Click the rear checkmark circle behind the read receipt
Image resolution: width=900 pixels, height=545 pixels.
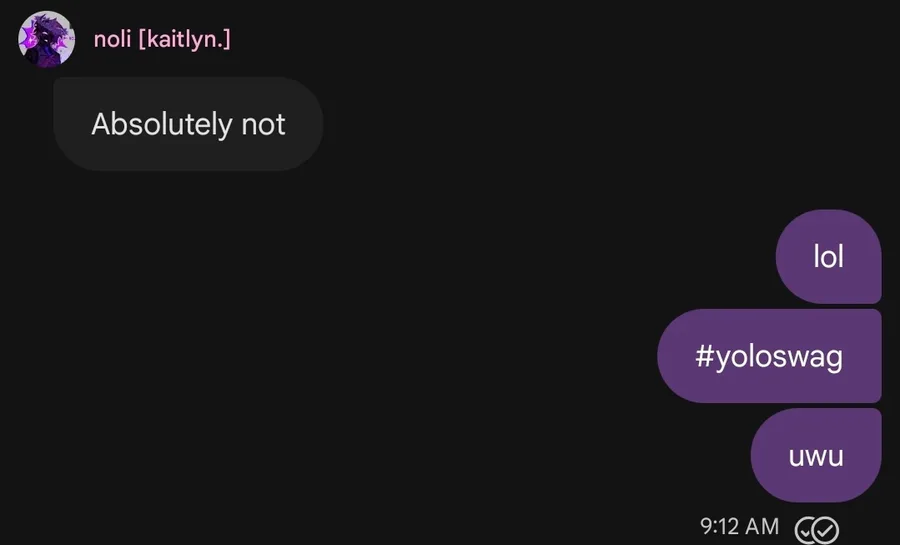804,531
